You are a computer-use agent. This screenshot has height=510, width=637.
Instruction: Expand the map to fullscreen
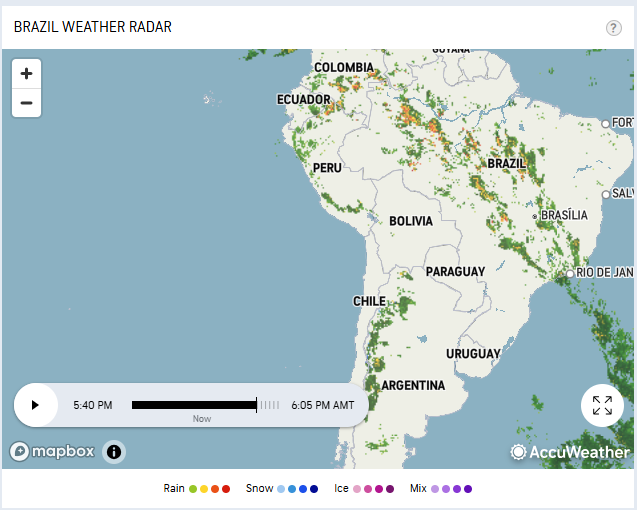[602, 405]
